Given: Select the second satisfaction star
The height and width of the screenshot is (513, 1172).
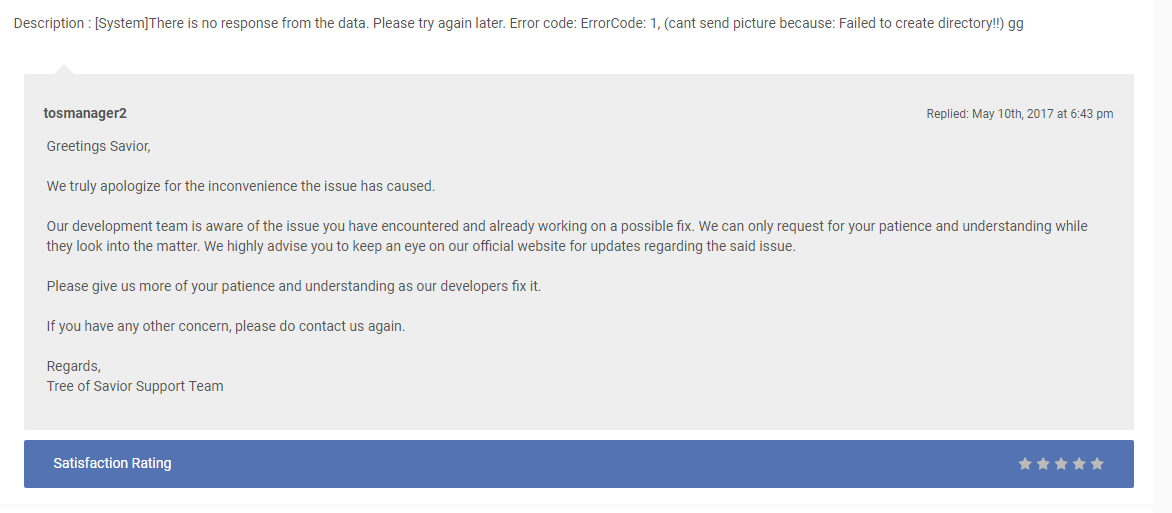Looking at the screenshot, I should 1043,464.
